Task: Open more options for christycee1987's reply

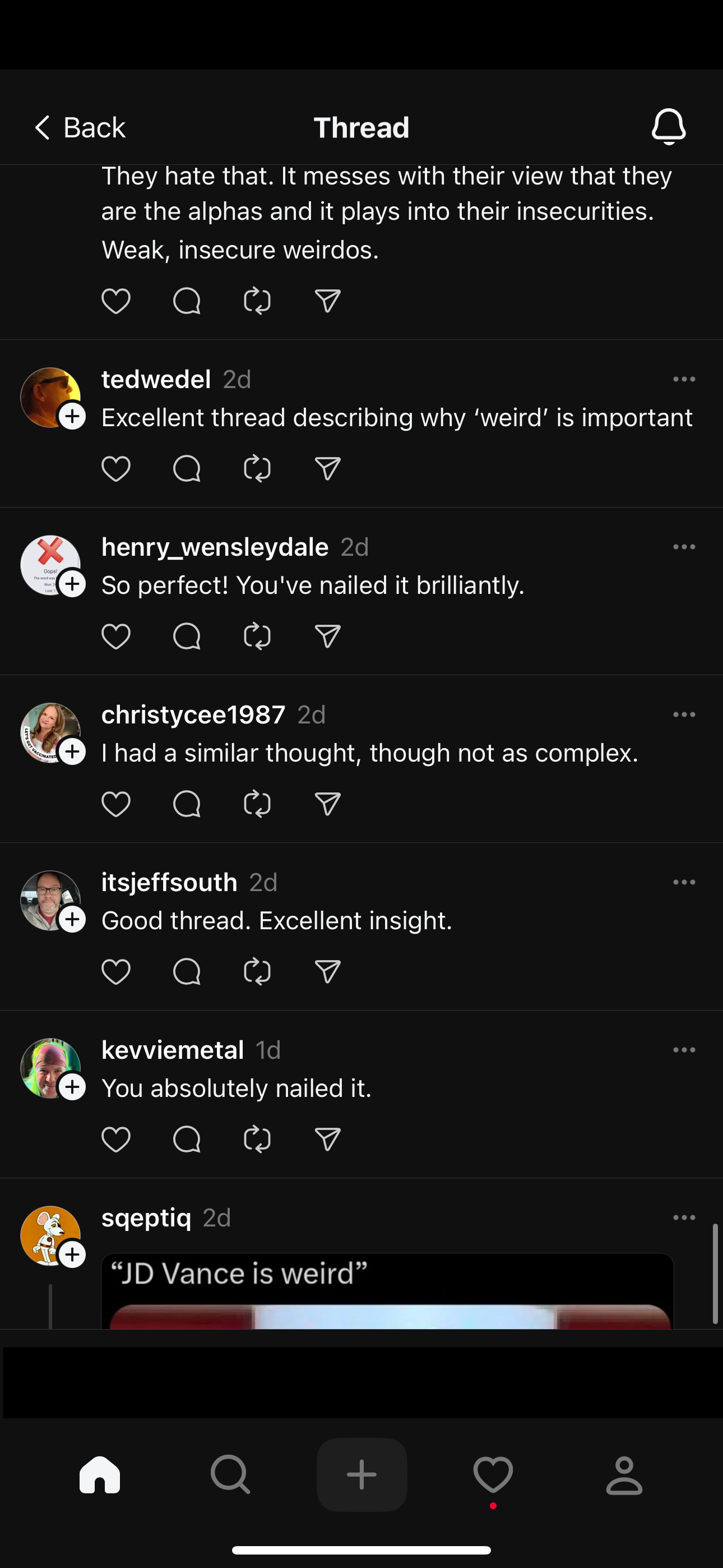Action: (x=683, y=714)
